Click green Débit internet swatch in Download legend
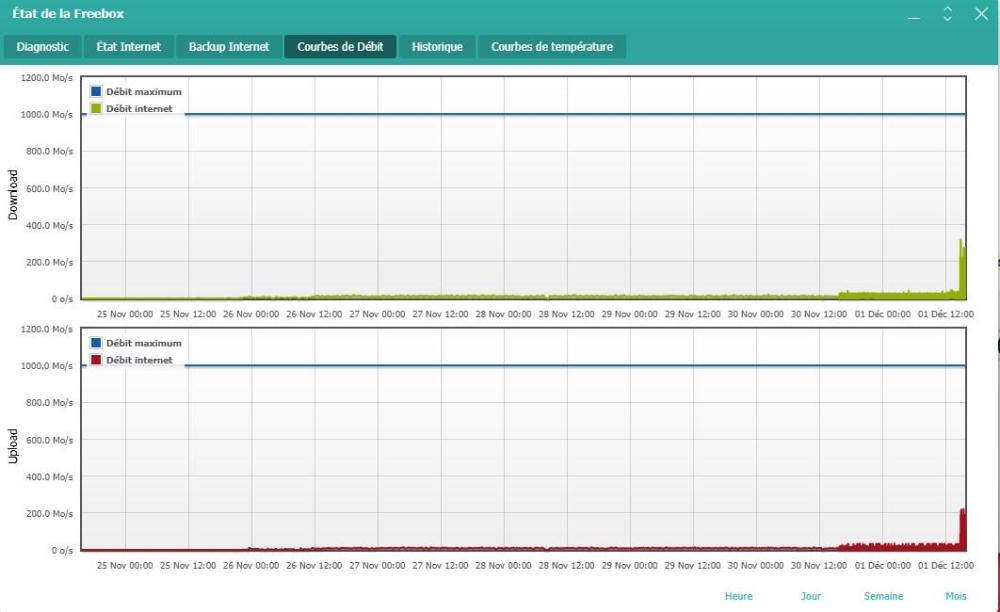Viewport: 1000px width, 612px height. [96, 108]
